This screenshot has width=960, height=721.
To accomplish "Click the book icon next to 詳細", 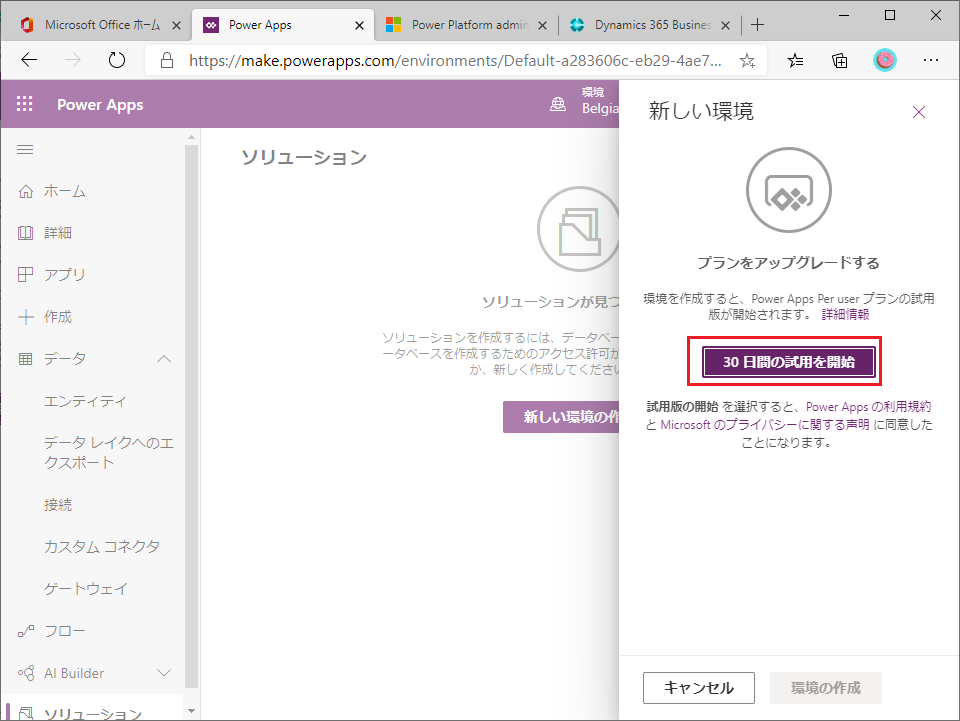I will [26, 233].
